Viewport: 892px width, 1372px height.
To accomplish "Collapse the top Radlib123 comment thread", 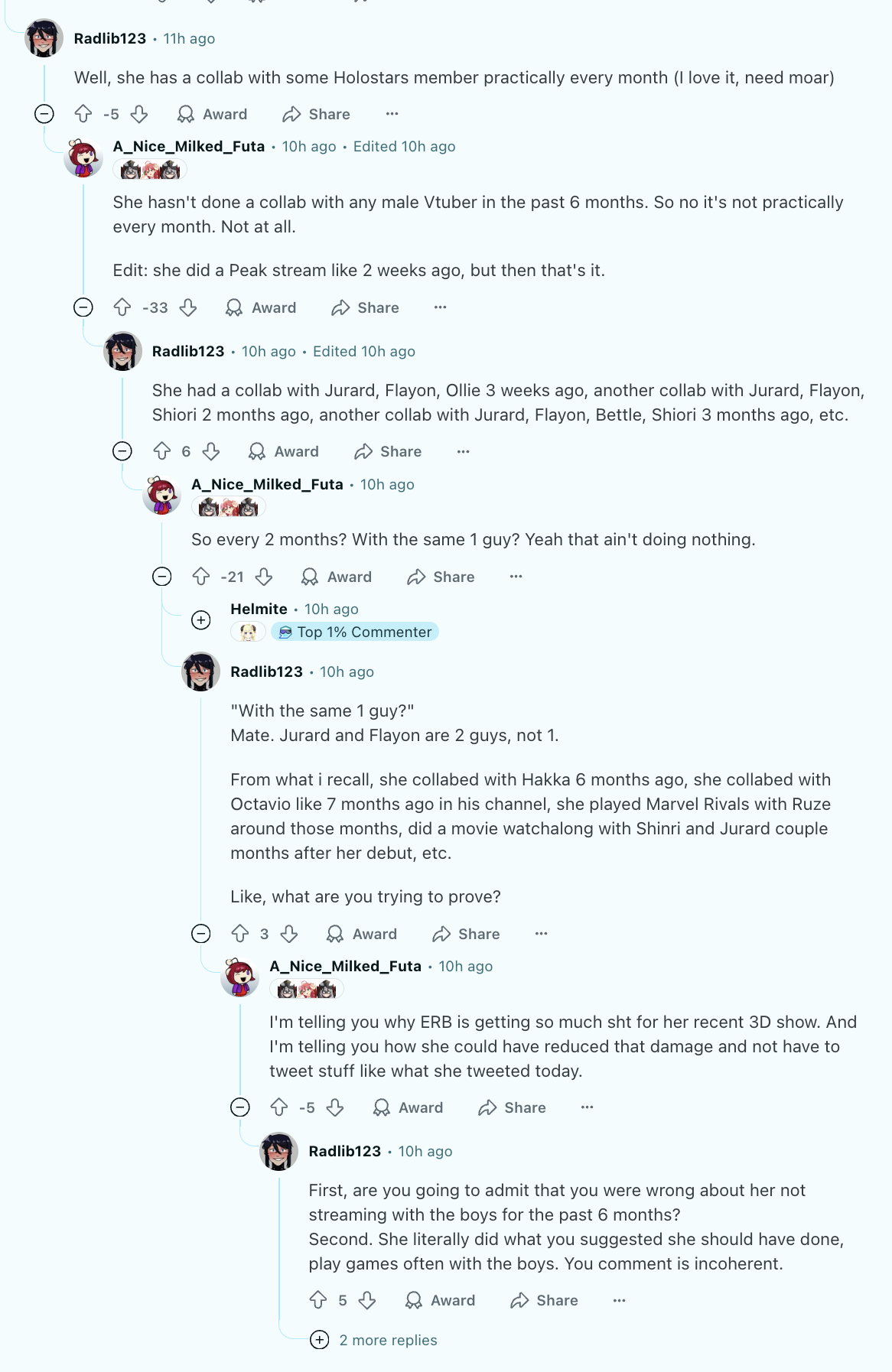I will tap(44, 114).
